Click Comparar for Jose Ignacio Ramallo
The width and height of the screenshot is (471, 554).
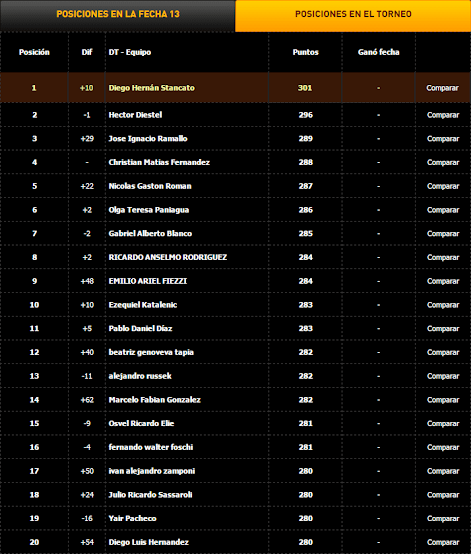[x=443, y=139]
